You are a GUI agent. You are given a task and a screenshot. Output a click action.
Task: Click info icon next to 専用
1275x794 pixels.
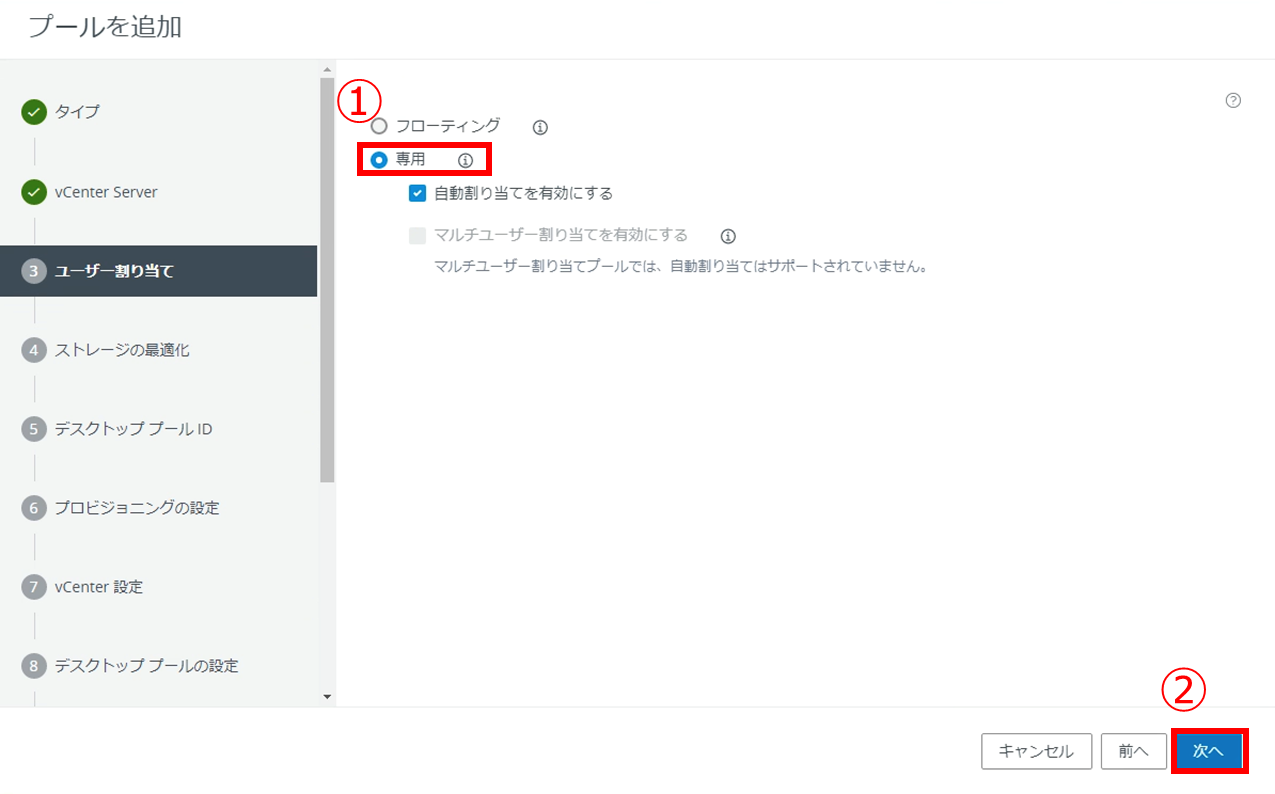click(x=465, y=160)
